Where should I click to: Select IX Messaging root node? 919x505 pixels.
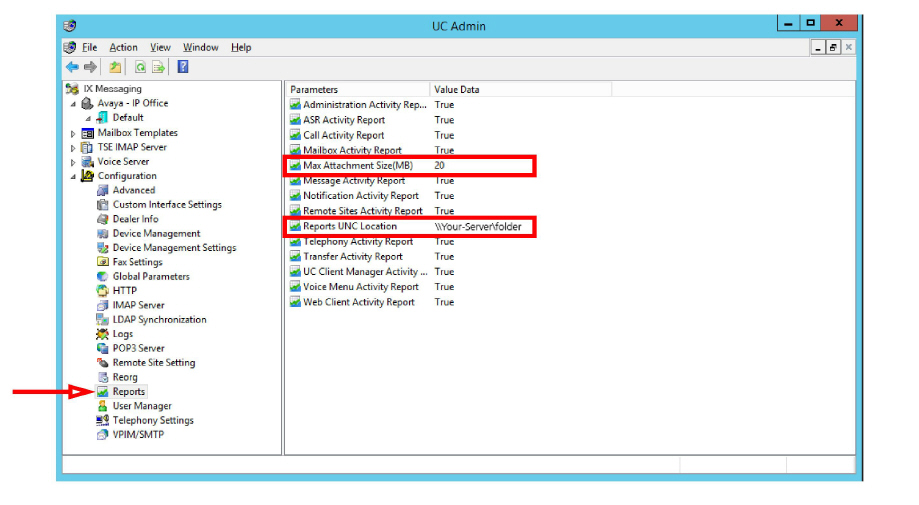[112, 89]
